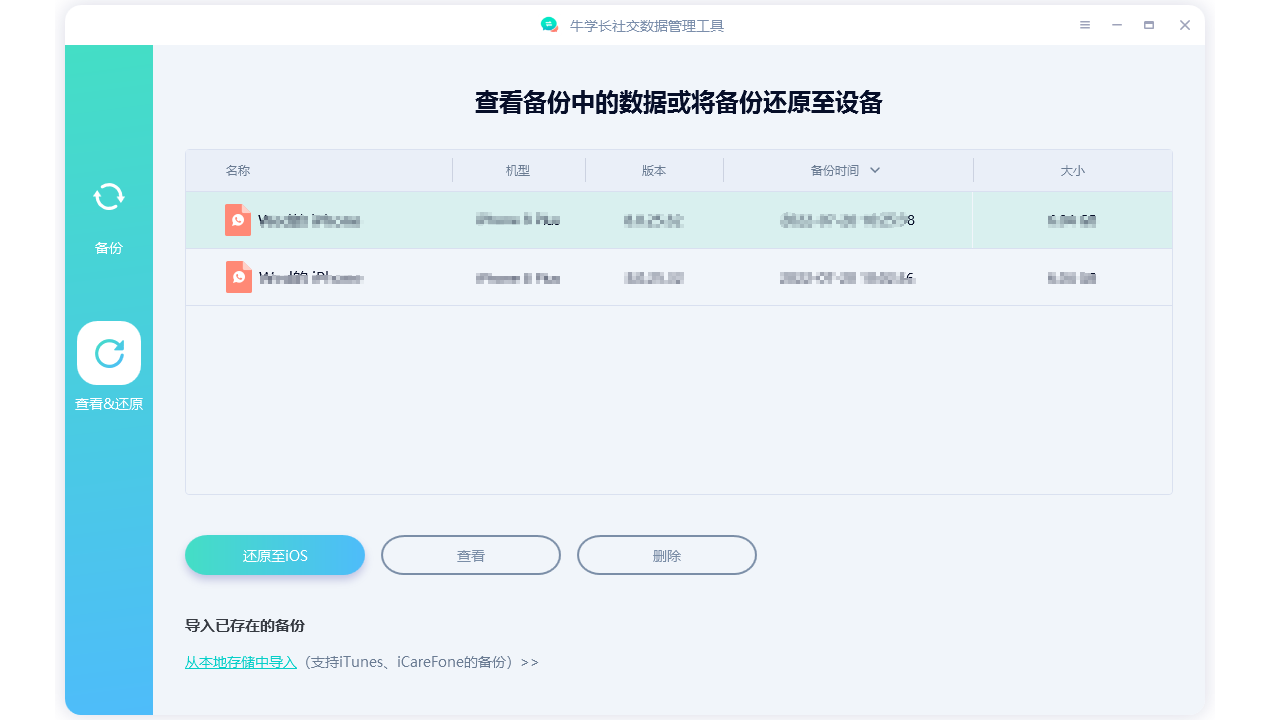Image resolution: width=1280 pixels, height=720 pixels.
Task: Click the circular 查看&还原 refresh icon
Action: [x=109, y=353]
